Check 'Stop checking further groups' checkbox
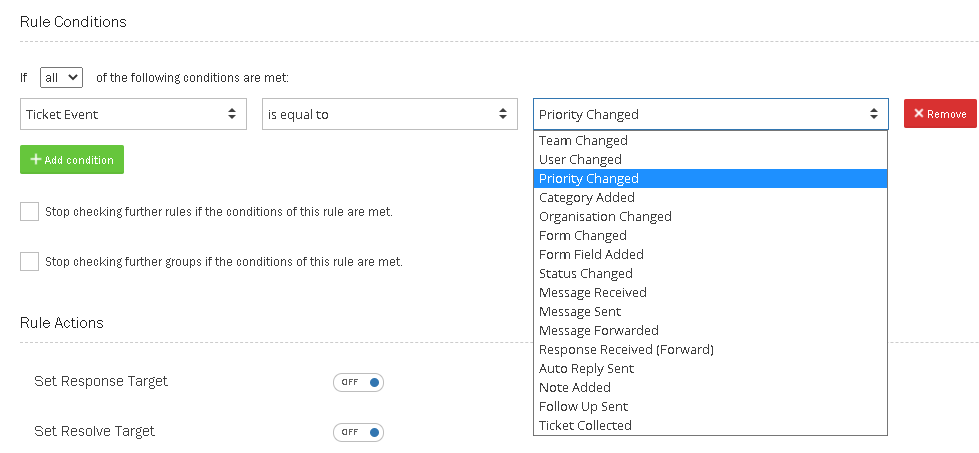 coord(30,261)
